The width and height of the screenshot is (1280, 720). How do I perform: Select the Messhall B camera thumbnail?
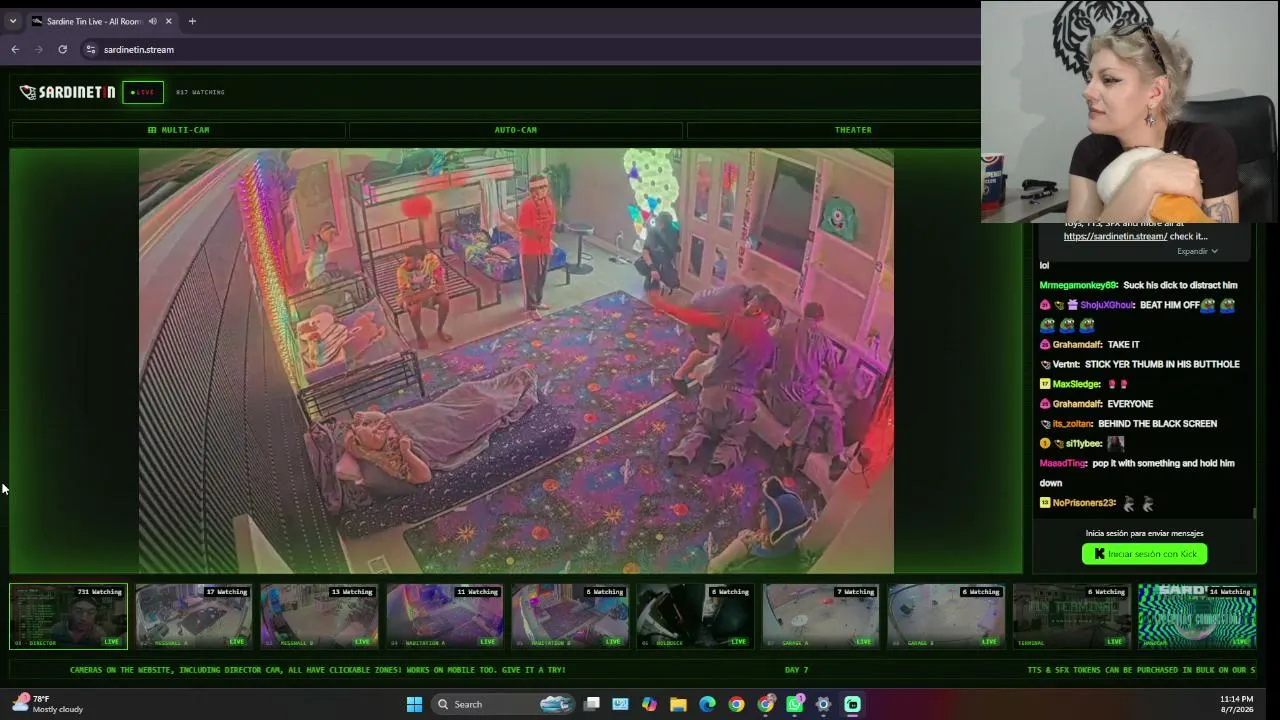pos(319,616)
